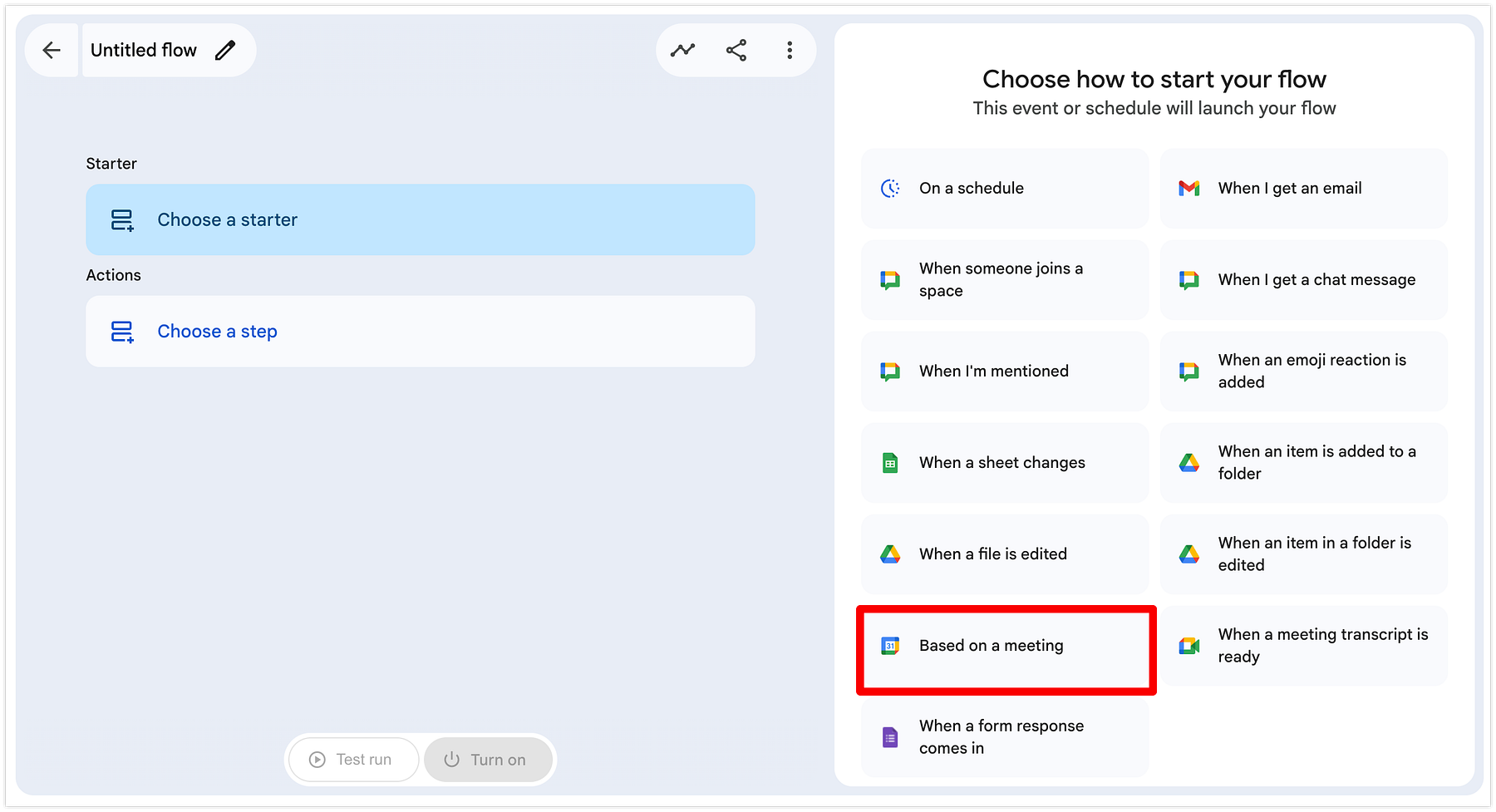This screenshot has width=1496, height=812.
Task: Click the Gmail icon beside When I get an email
Action: (x=1189, y=189)
